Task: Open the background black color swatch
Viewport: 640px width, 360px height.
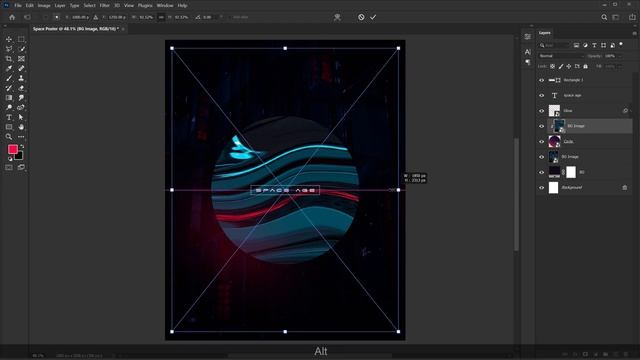Action: pos(19,156)
